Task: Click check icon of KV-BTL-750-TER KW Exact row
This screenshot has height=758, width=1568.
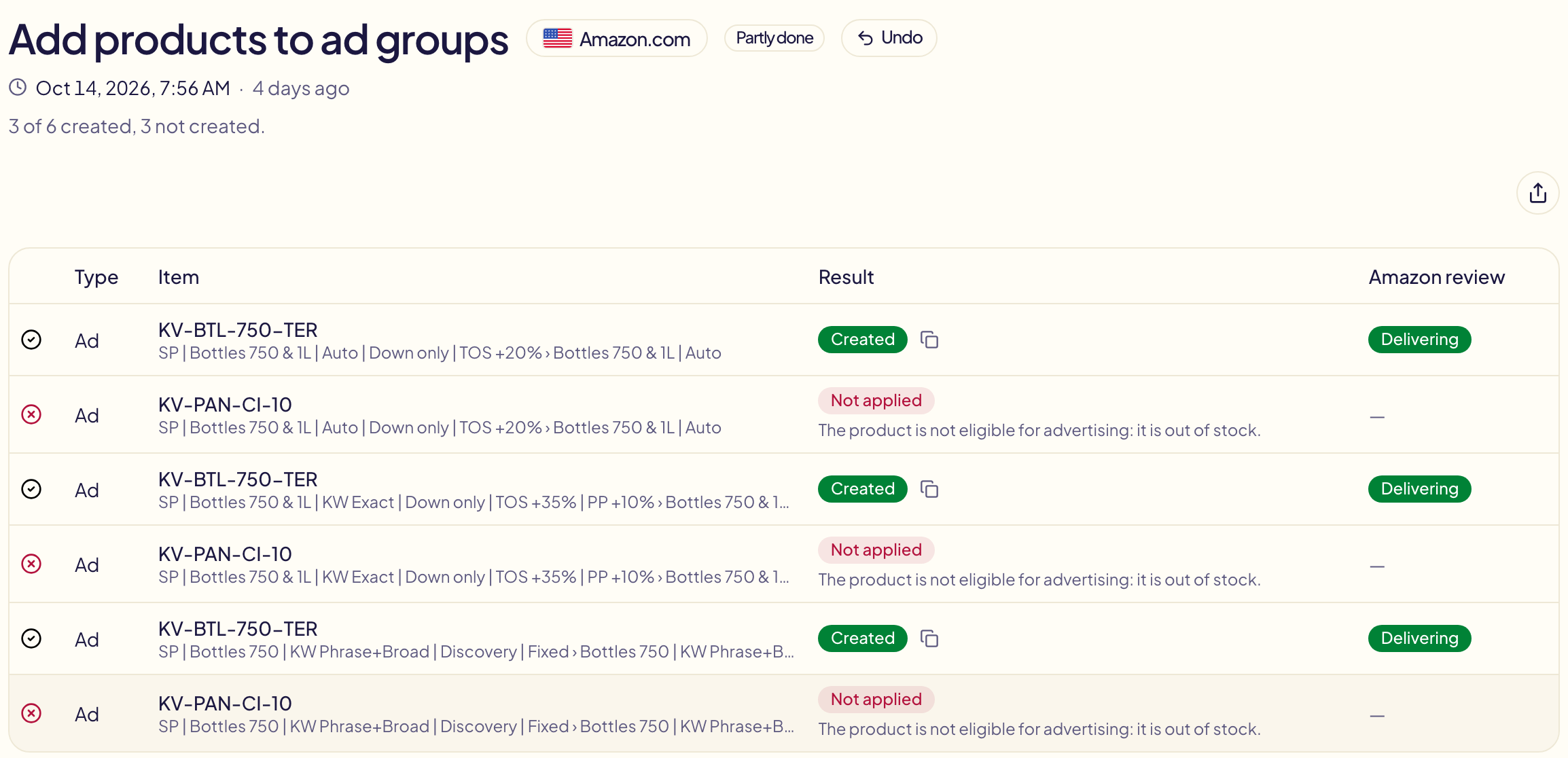Action: tap(31, 489)
